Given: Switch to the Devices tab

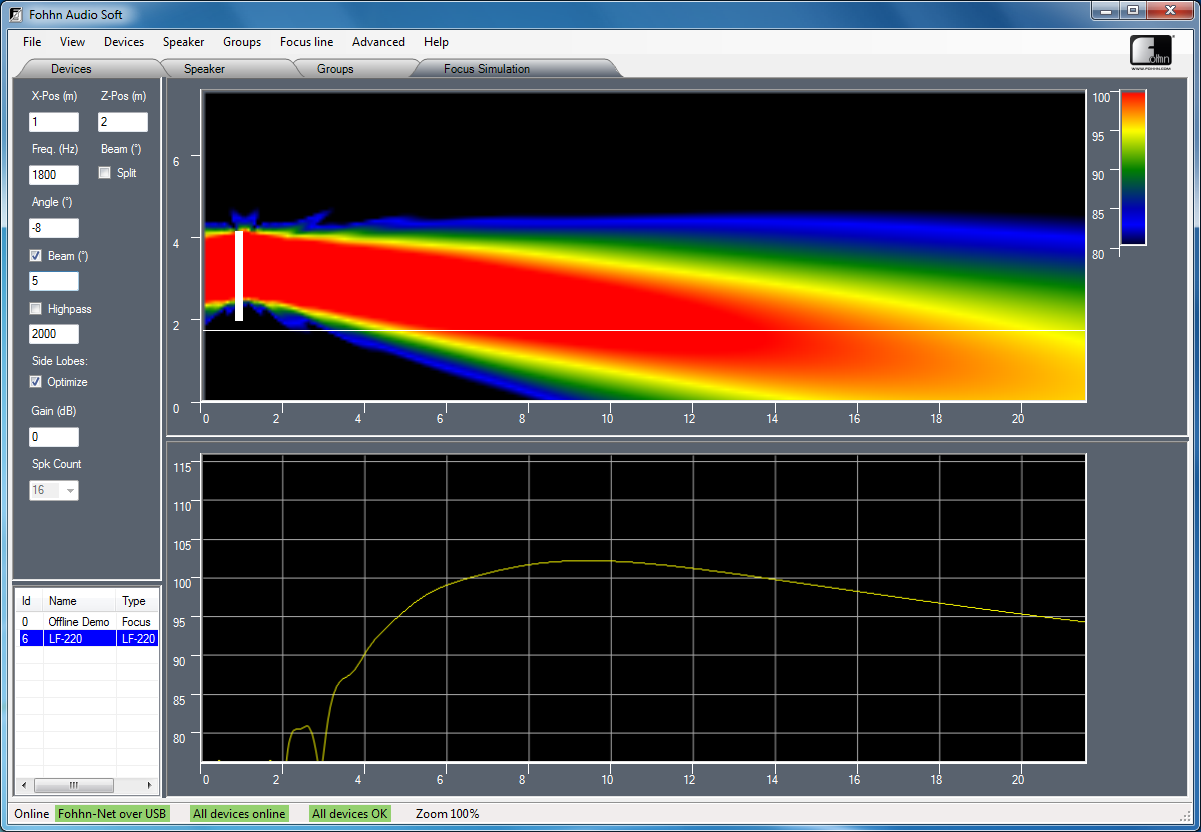Looking at the screenshot, I should pyautogui.click(x=71, y=69).
